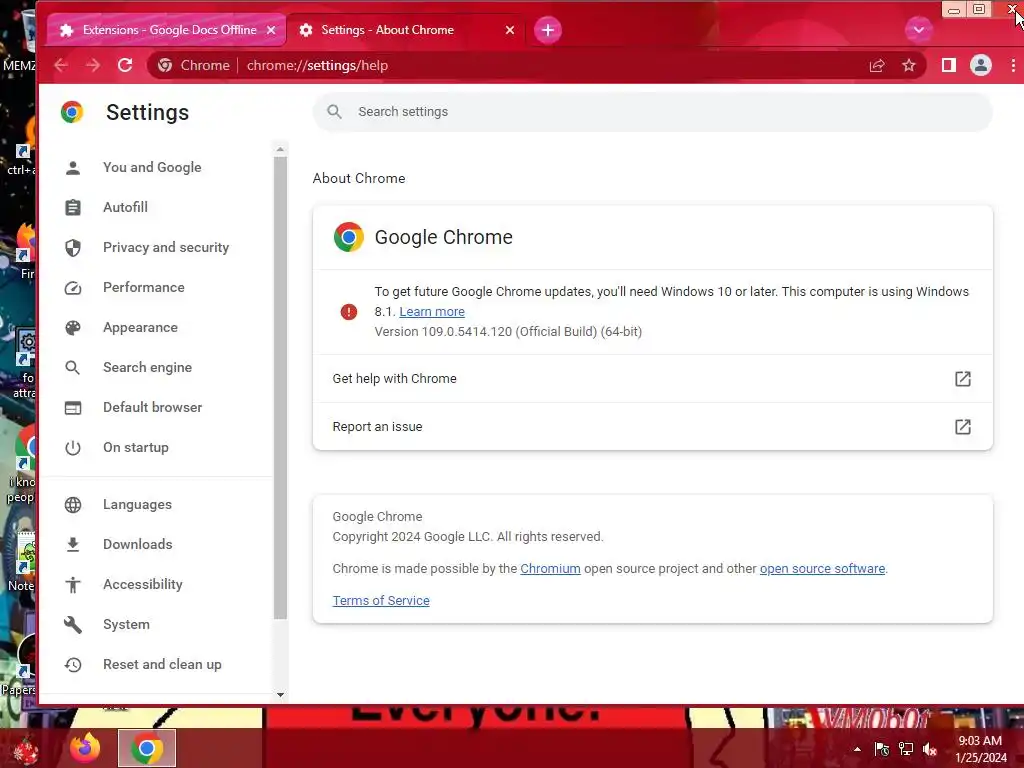
Task: Open Languages settings section
Action: tap(137, 504)
